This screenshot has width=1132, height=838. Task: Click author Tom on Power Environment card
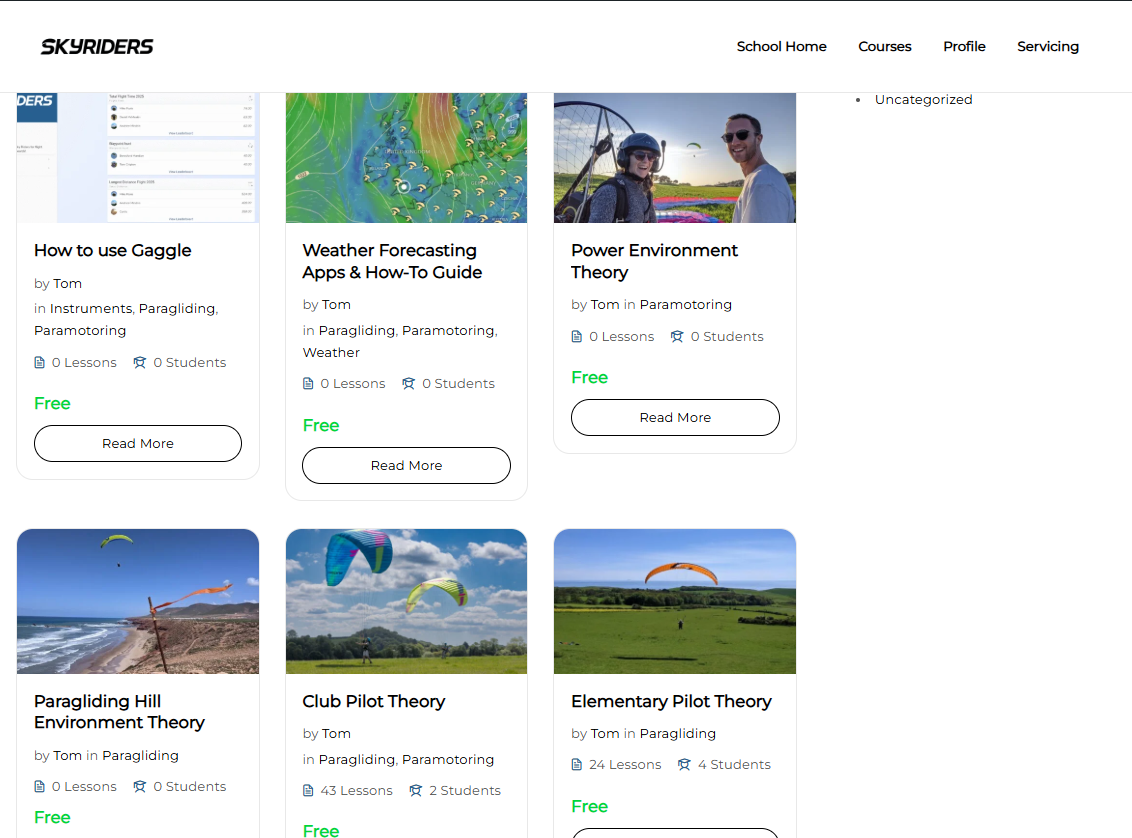tap(605, 305)
